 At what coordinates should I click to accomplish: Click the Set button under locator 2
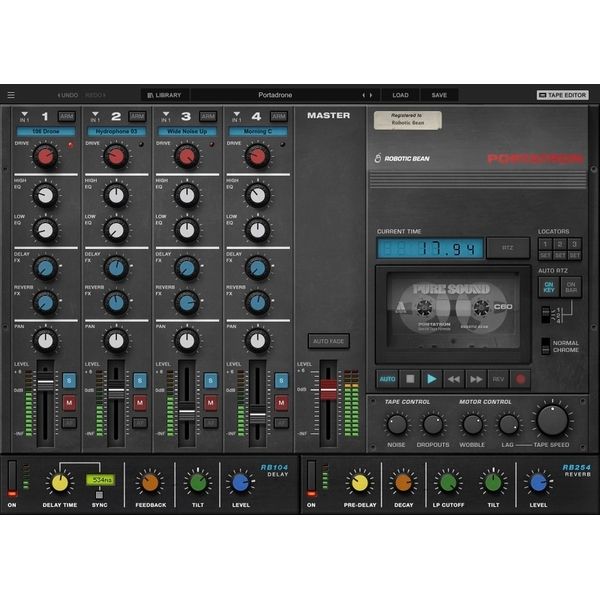click(x=560, y=255)
